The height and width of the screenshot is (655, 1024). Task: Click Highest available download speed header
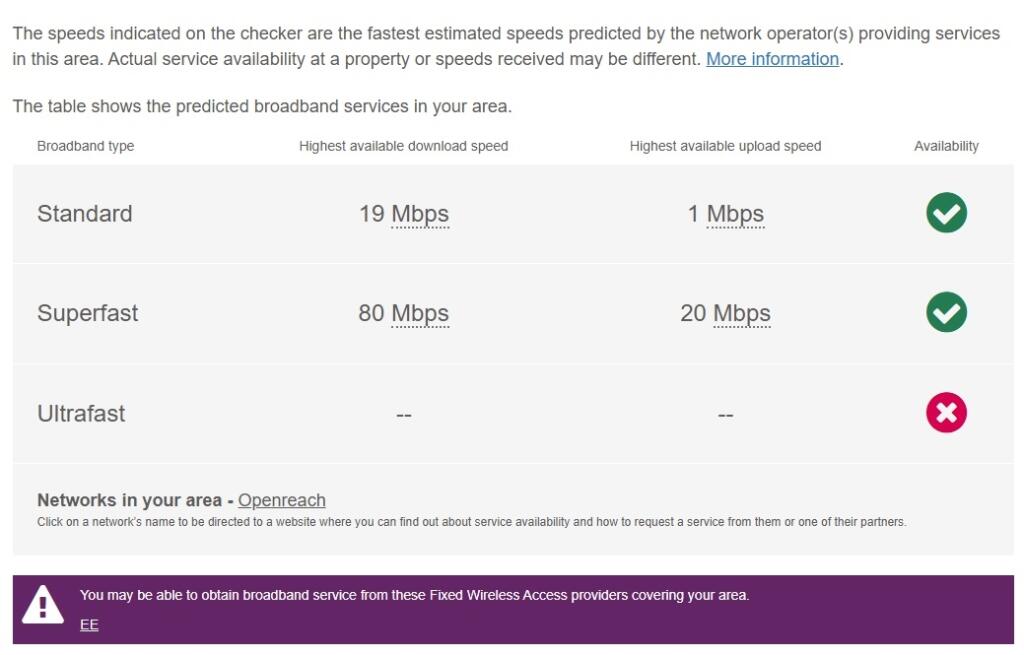[x=403, y=146]
